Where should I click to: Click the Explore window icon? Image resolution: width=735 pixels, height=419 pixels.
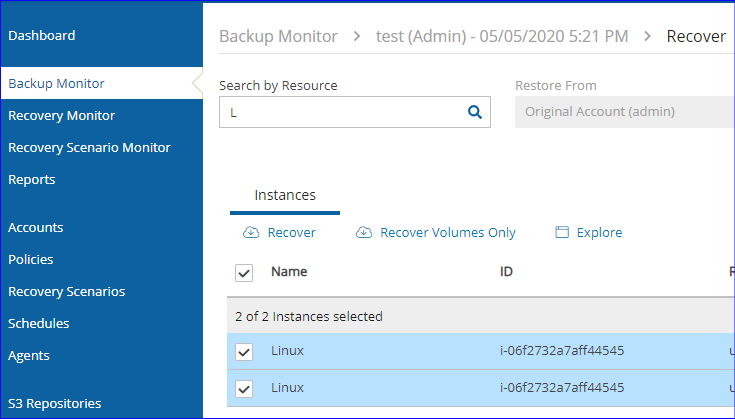[562, 233]
